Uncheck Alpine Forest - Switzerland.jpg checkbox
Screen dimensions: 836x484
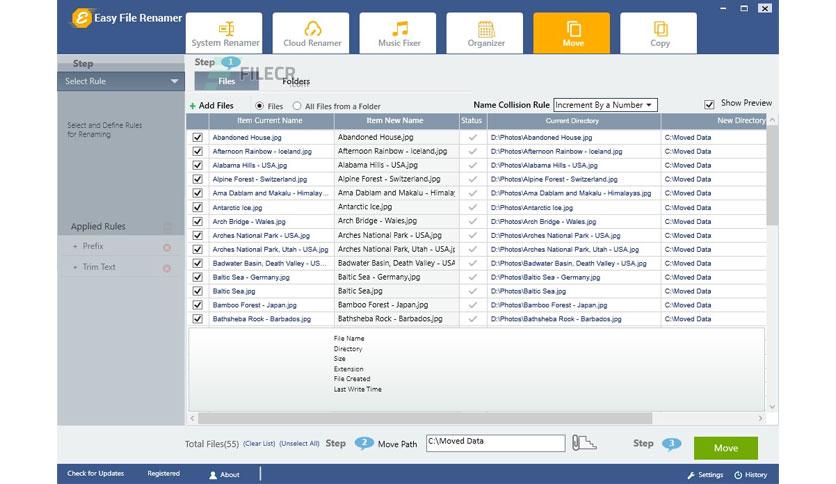pyautogui.click(x=198, y=179)
